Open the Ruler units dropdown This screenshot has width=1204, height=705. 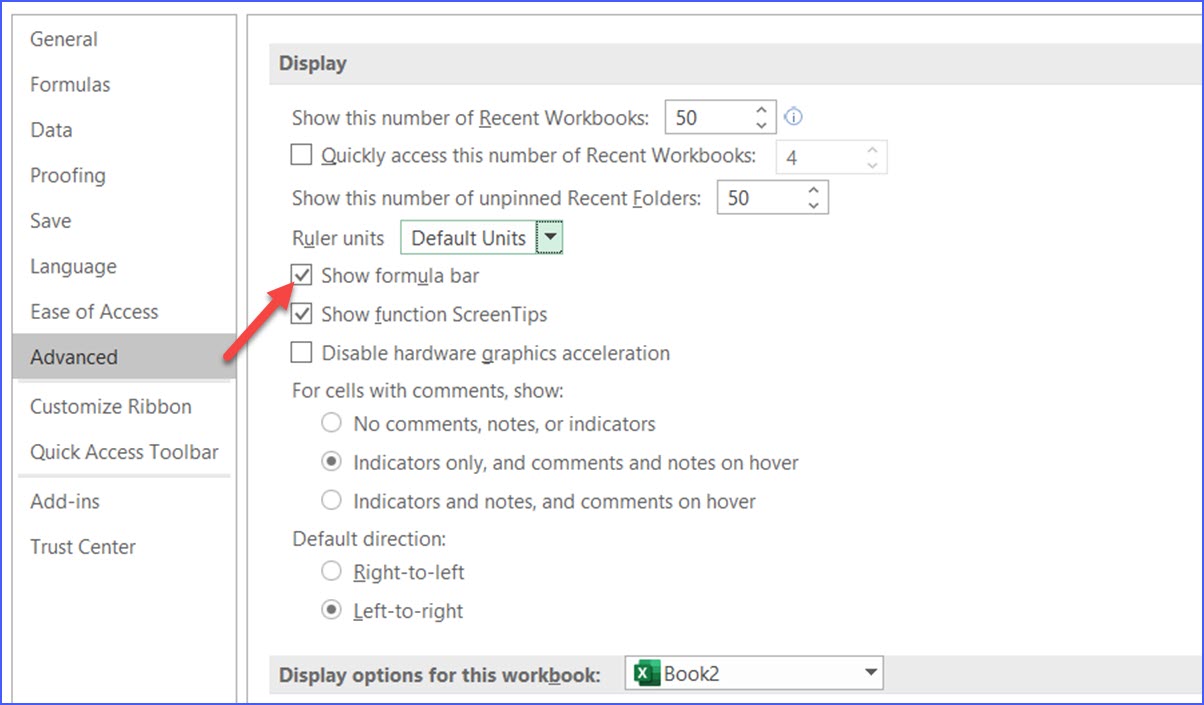coord(550,238)
